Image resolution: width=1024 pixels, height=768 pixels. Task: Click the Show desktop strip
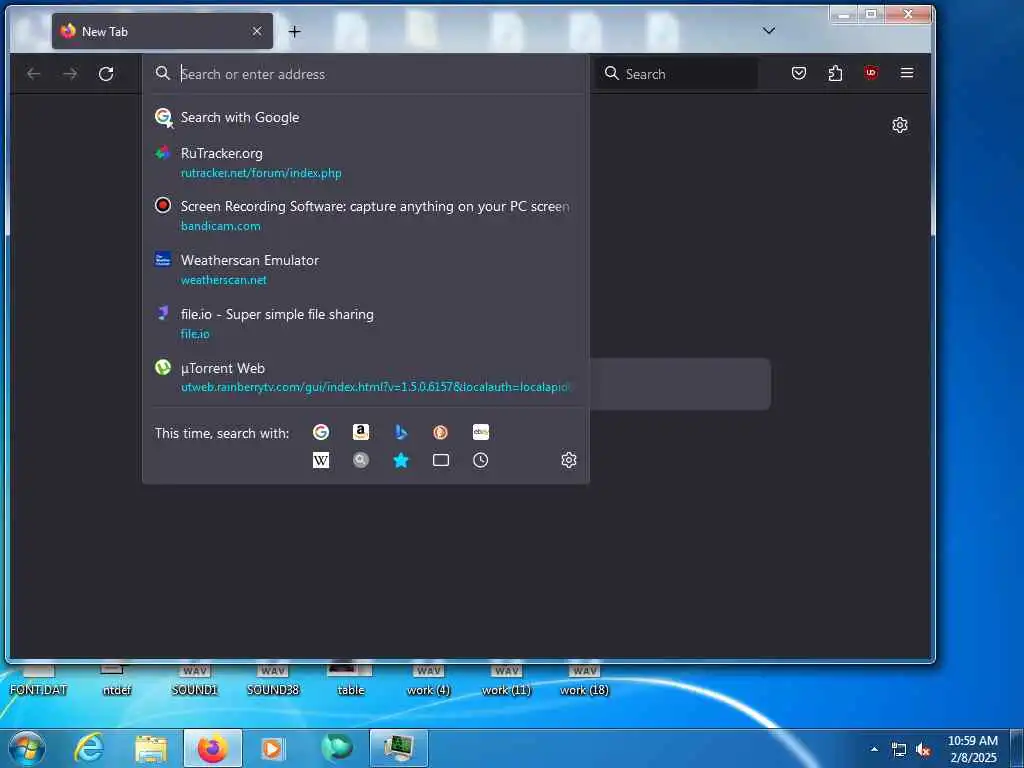1017,748
